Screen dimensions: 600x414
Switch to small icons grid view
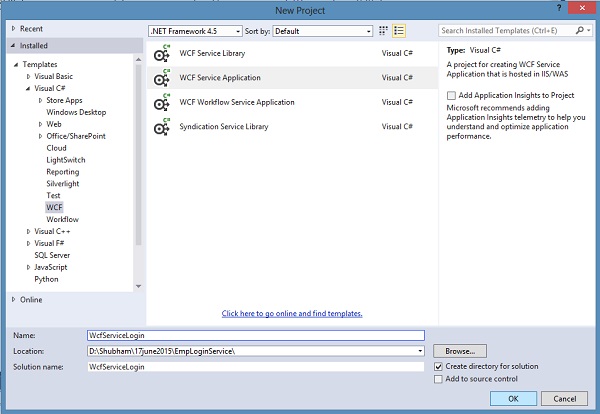[383, 31]
